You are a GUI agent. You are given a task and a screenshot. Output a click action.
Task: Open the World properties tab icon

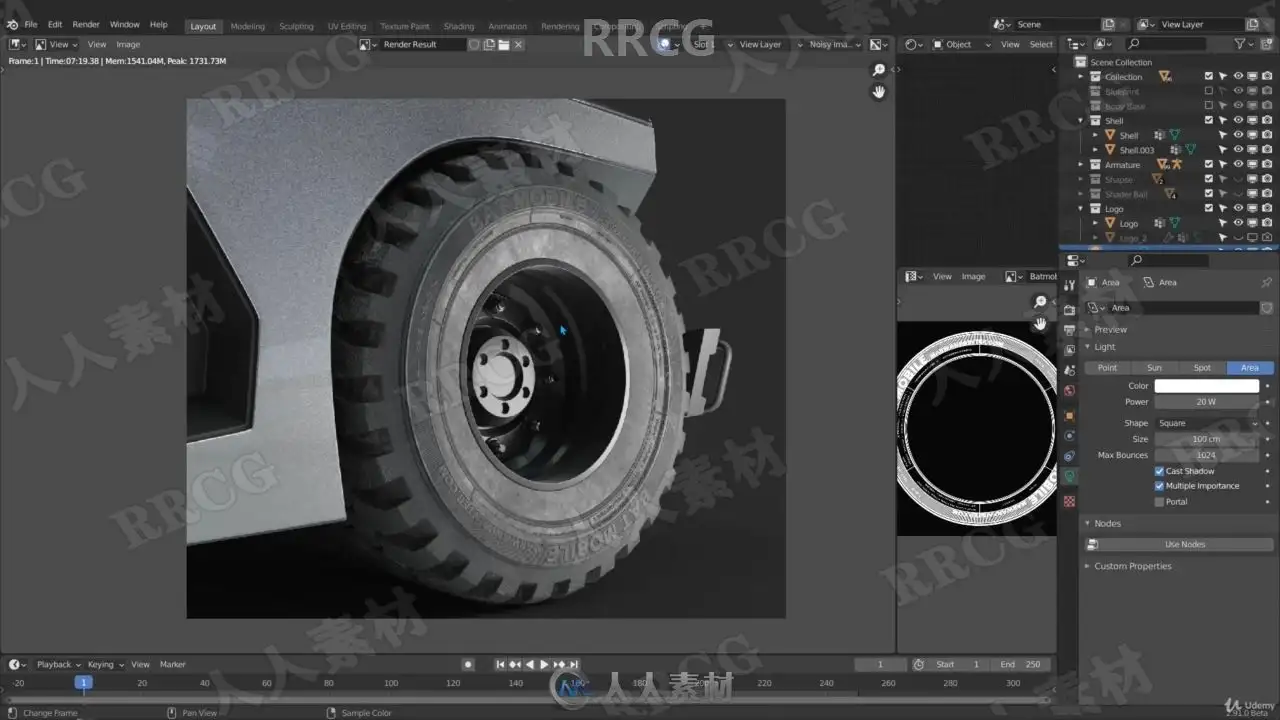point(1069,391)
